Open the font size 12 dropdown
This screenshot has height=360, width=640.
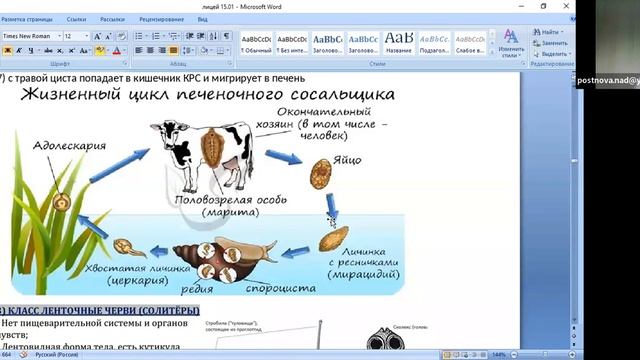click(87, 36)
